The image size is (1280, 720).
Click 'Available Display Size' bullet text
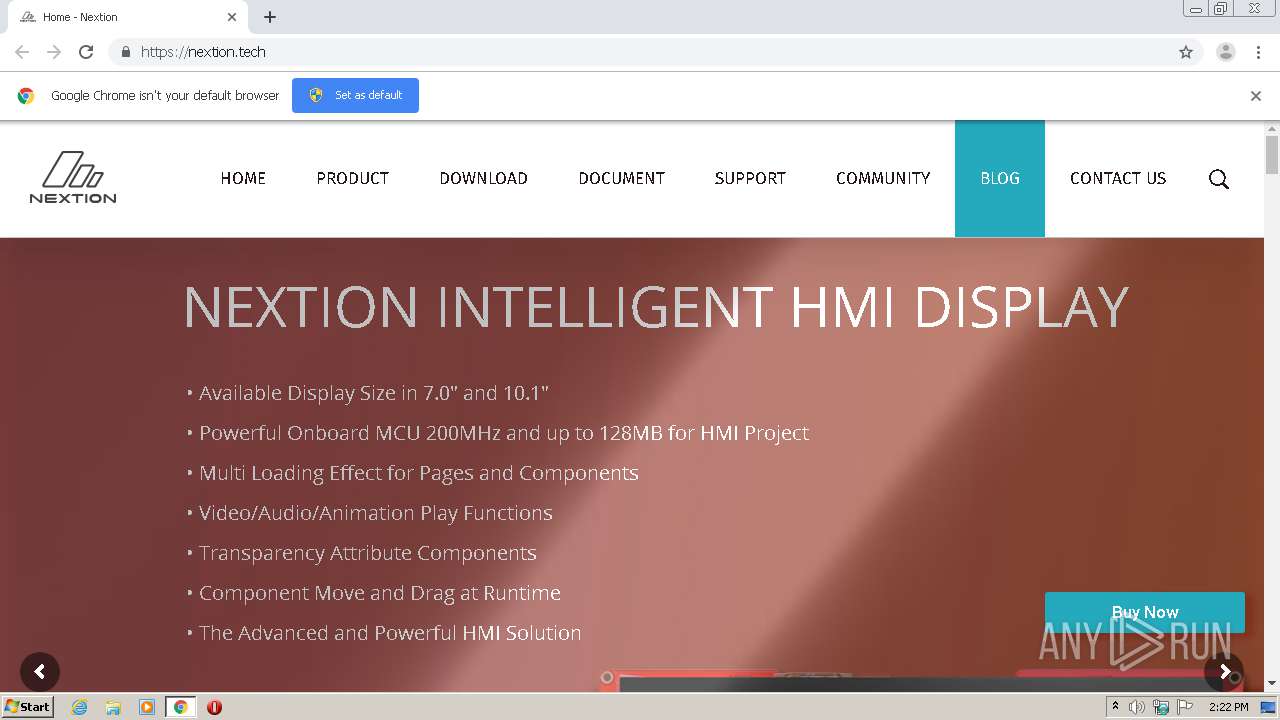(373, 393)
